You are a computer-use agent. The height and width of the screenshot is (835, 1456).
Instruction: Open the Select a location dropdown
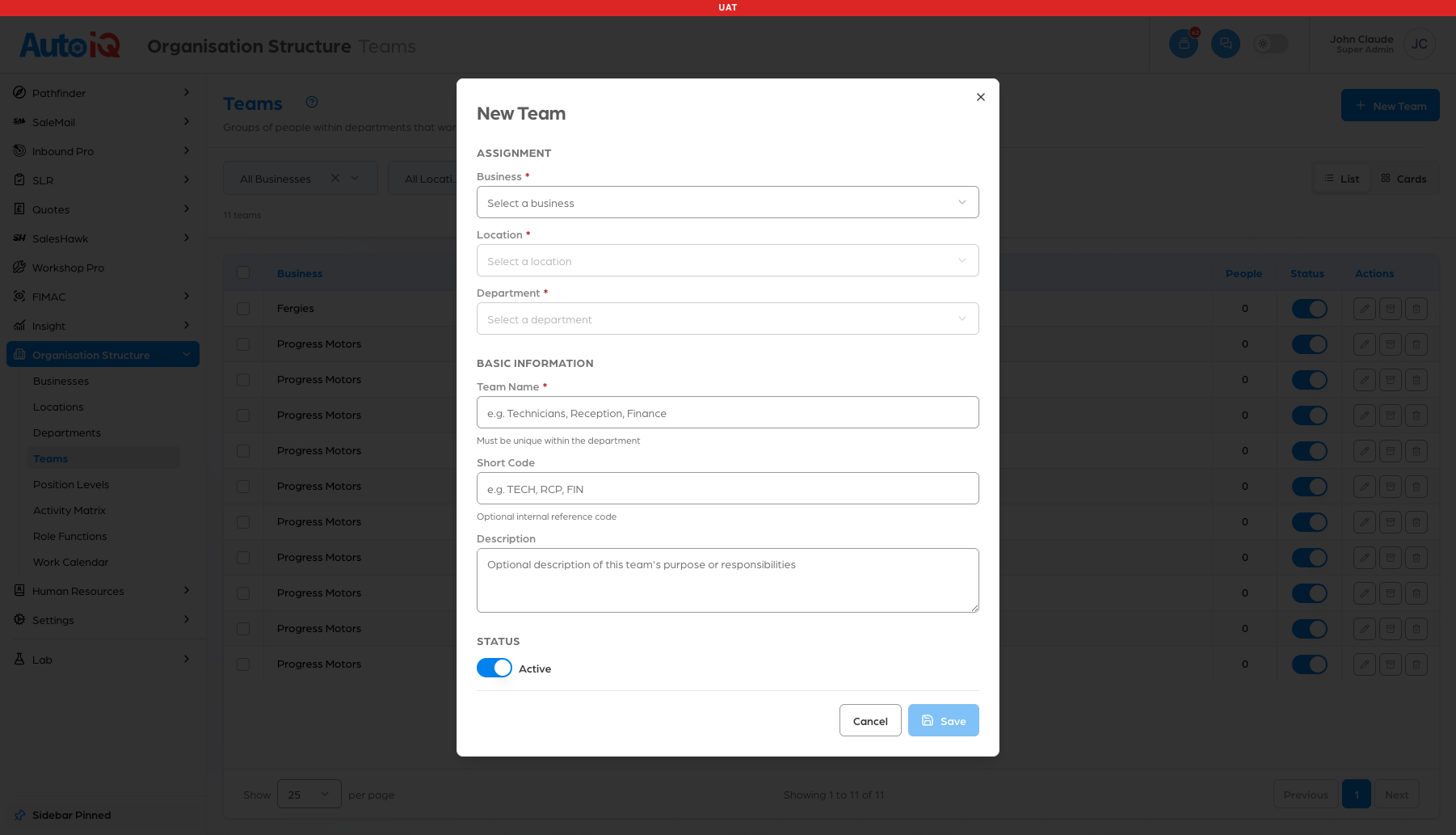coord(728,260)
